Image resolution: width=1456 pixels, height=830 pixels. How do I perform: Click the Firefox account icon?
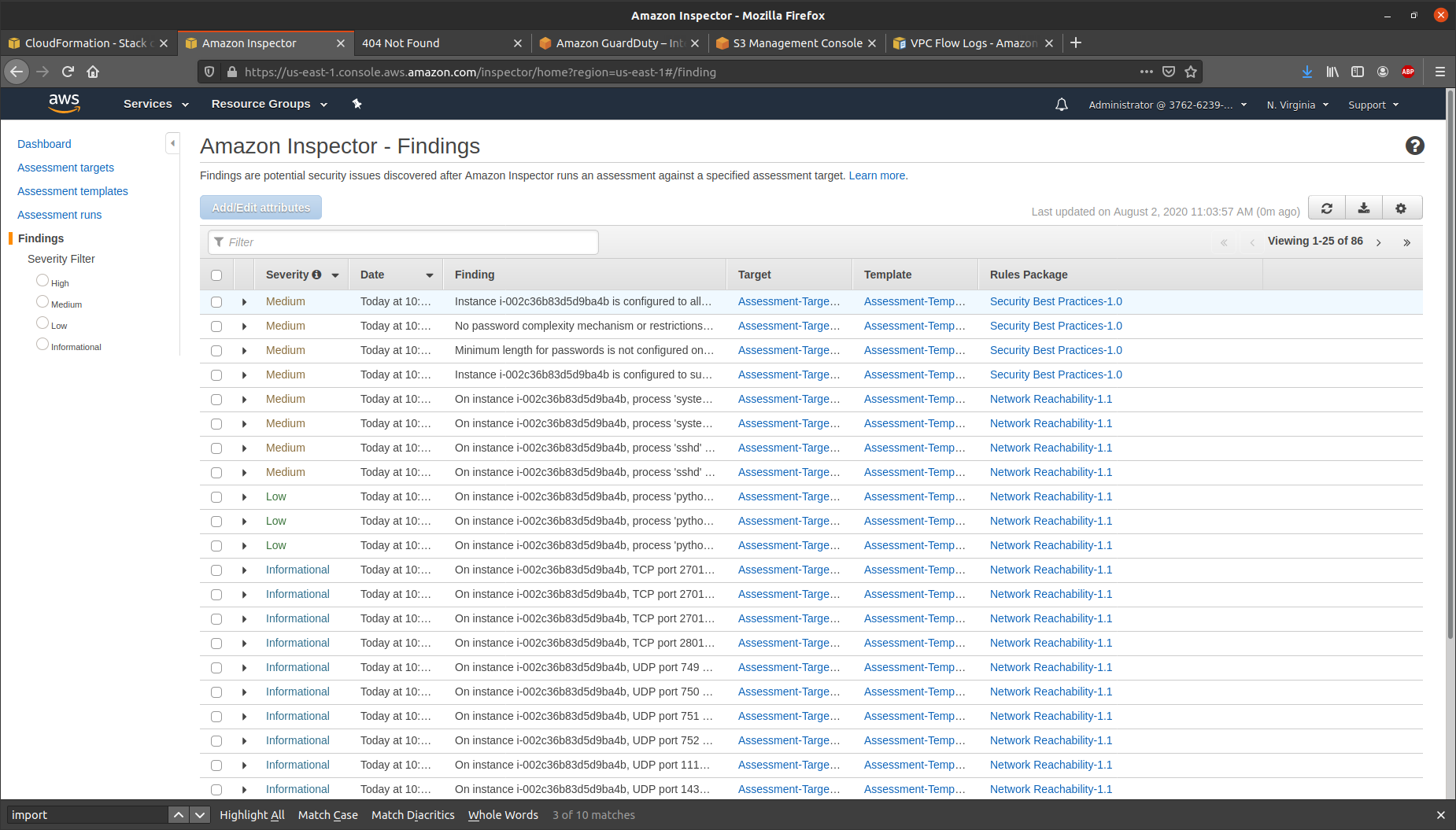click(x=1383, y=72)
